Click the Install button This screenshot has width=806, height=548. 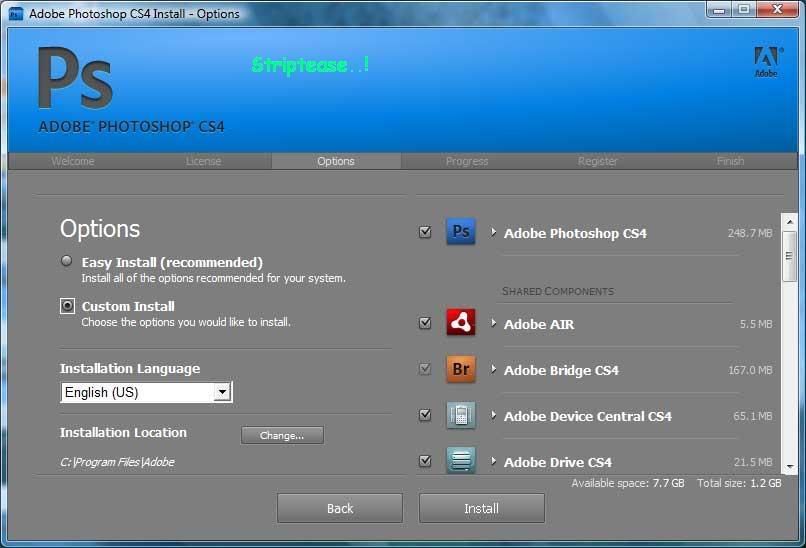pyautogui.click(x=482, y=508)
